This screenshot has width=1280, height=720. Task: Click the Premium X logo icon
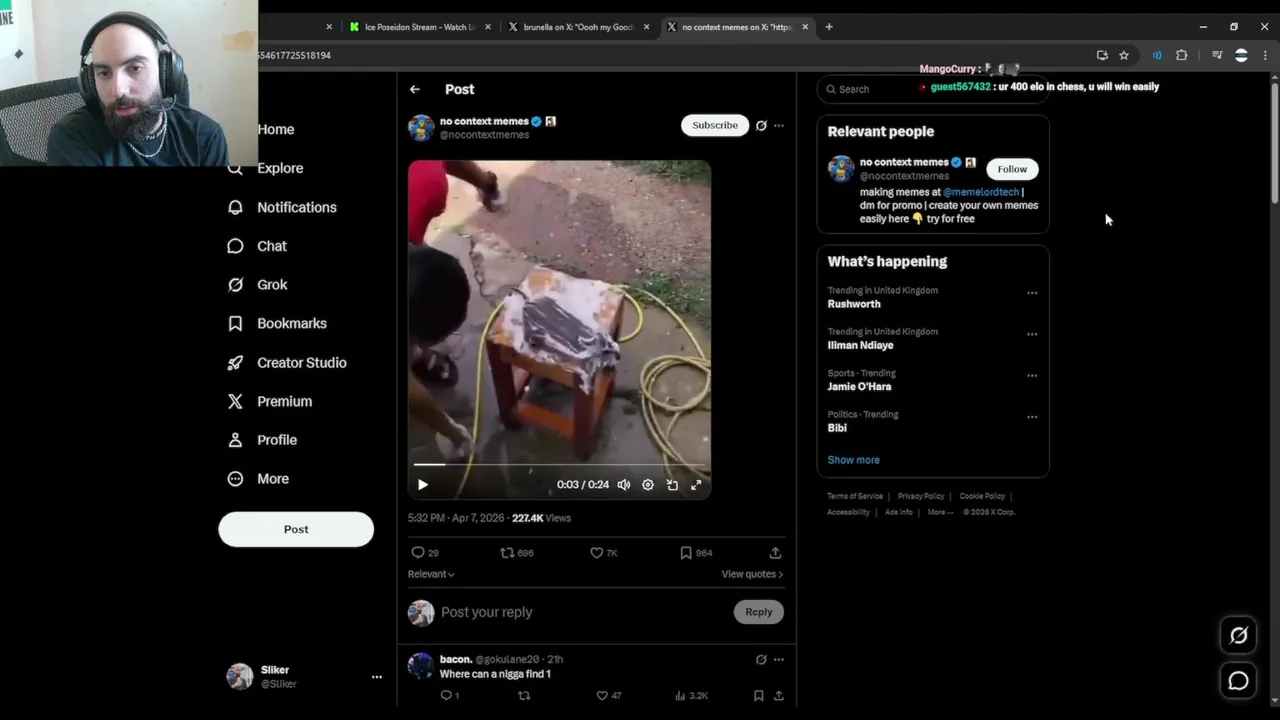[x=235, y=401]
